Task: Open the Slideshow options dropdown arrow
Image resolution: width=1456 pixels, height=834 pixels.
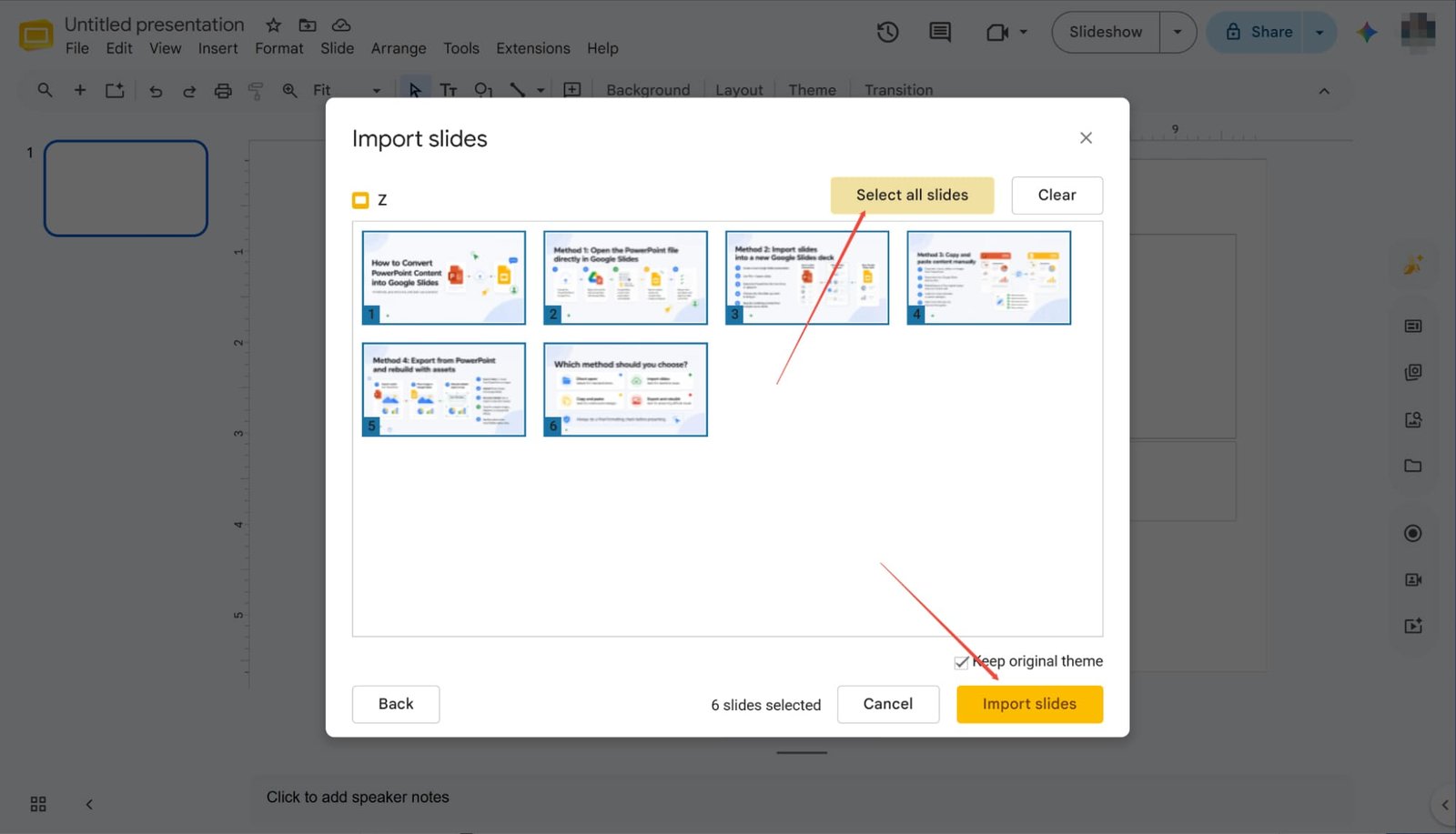Action: [x=1178, y=32]
